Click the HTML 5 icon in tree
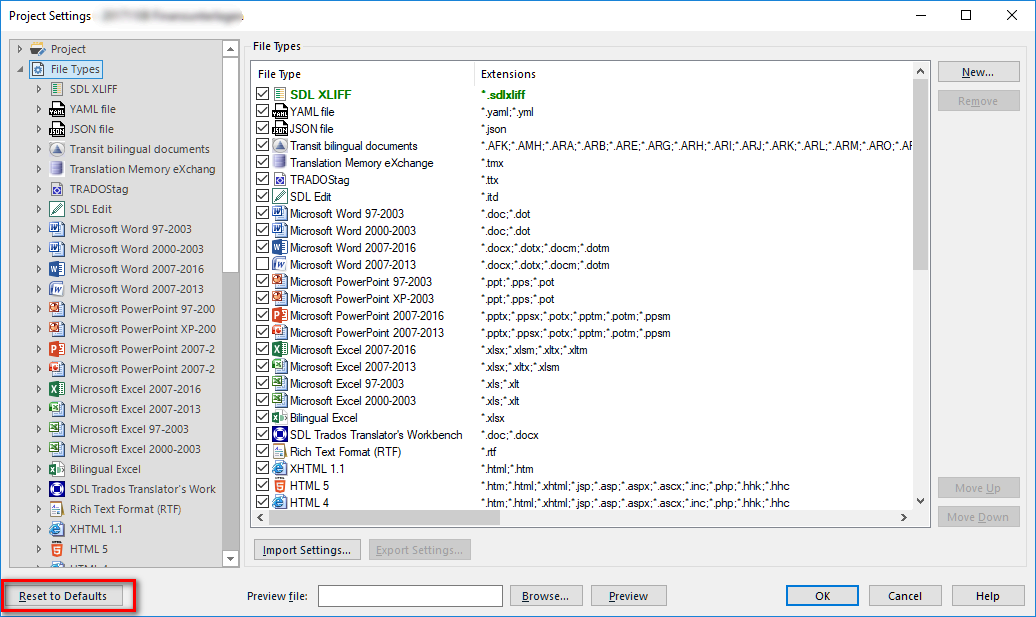The width and height of the screenshot is (1036, 617). 57,549
